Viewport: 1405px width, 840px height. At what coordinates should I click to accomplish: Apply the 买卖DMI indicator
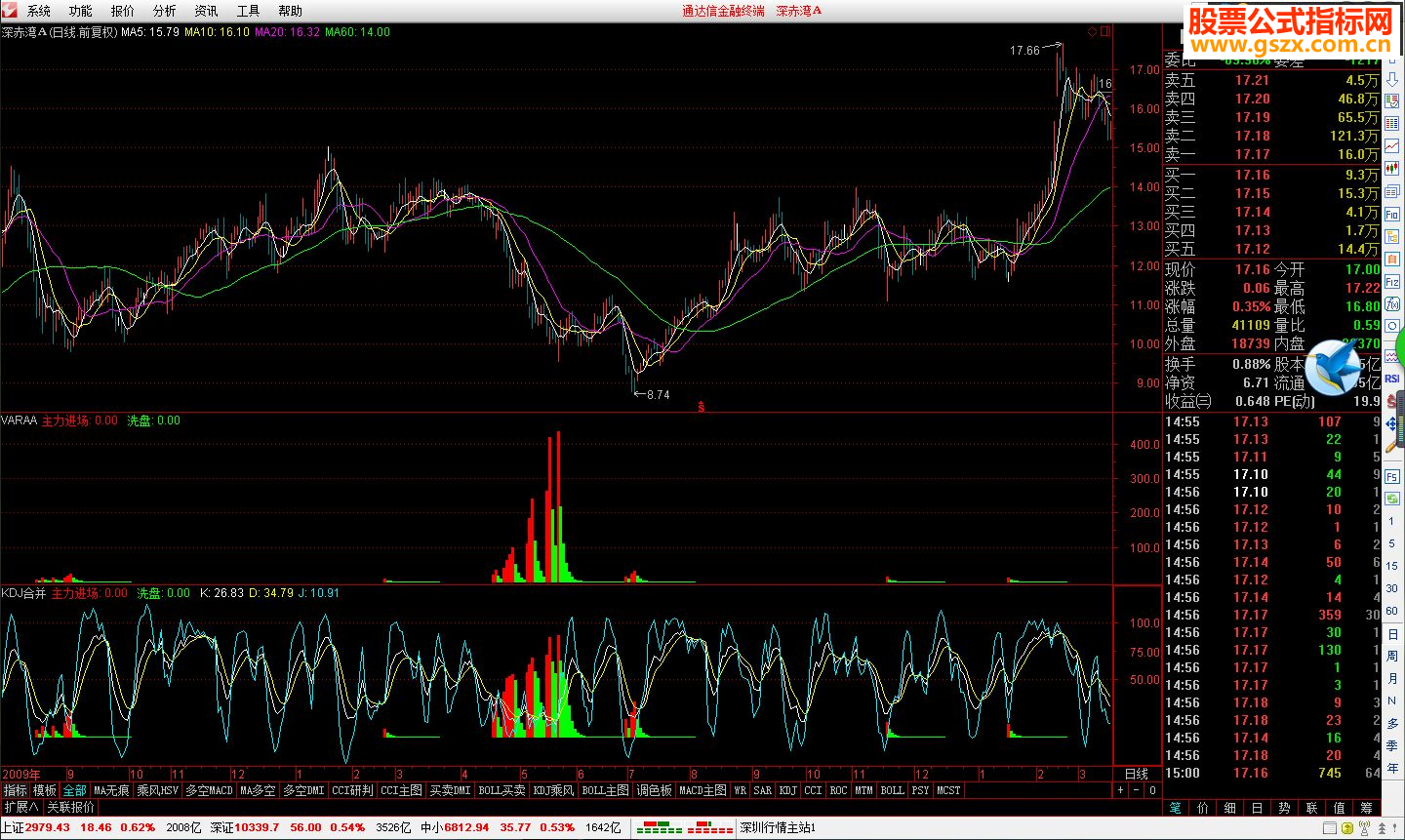450,790
